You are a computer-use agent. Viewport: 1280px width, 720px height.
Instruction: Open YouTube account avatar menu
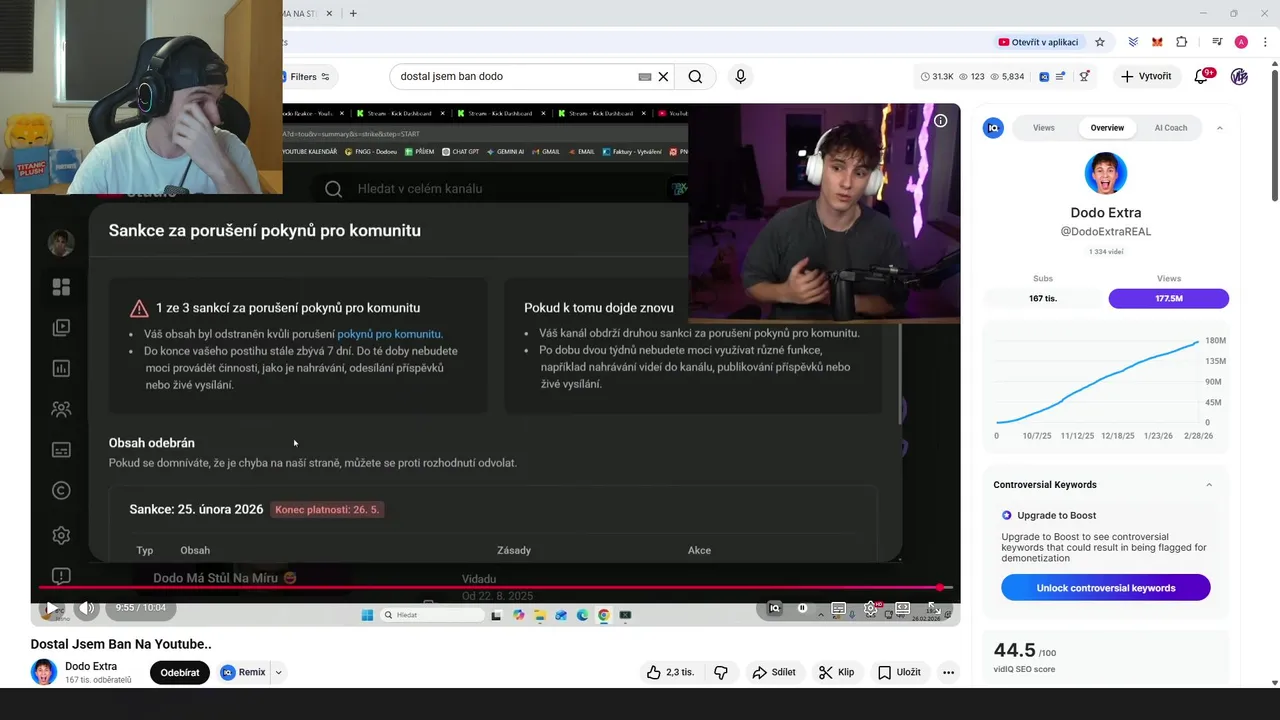[x=1239, y=76]
